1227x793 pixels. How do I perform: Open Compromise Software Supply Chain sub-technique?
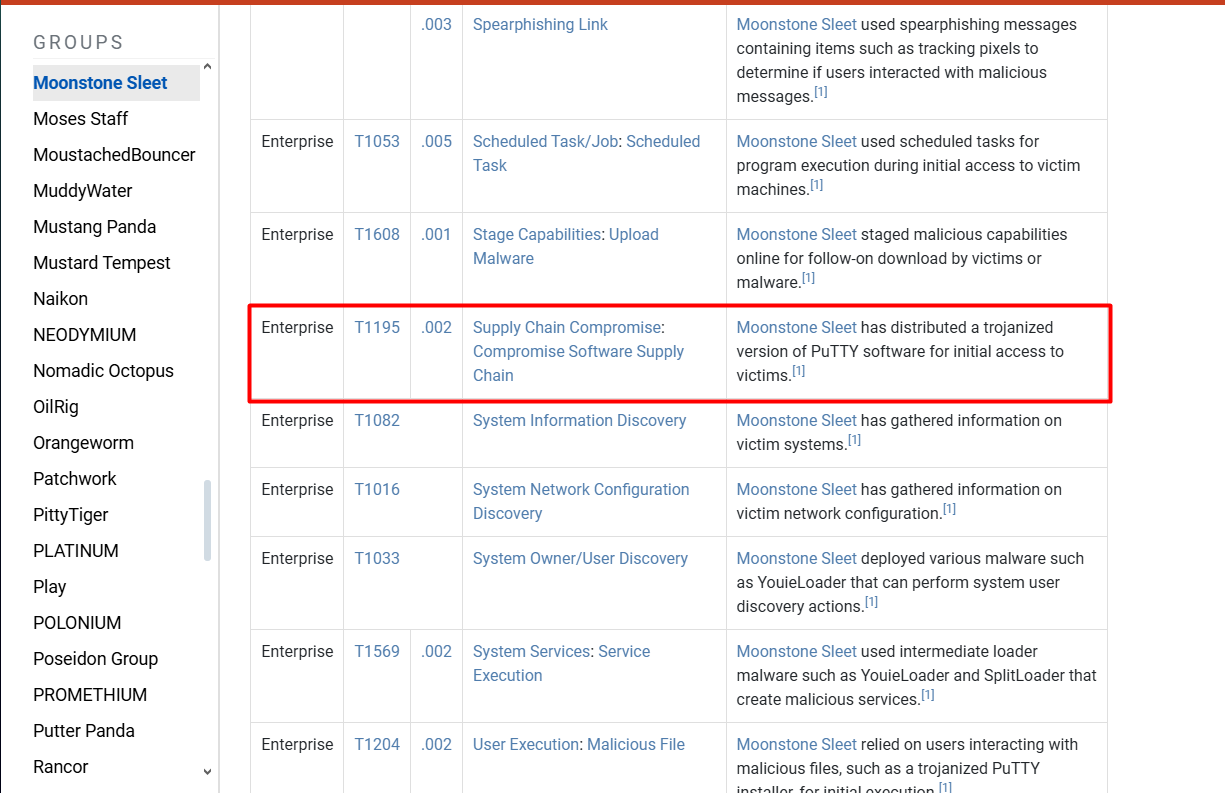pyautogui.click(x=578, y=364)
